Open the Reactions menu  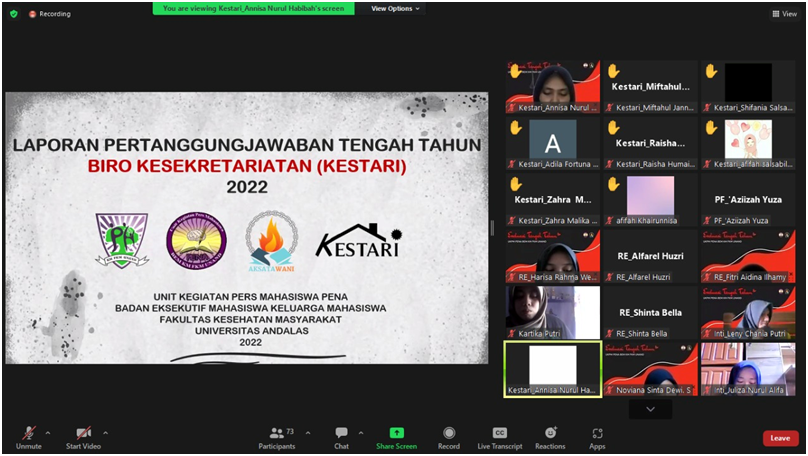pyautogui.click(x=550, y=438)
